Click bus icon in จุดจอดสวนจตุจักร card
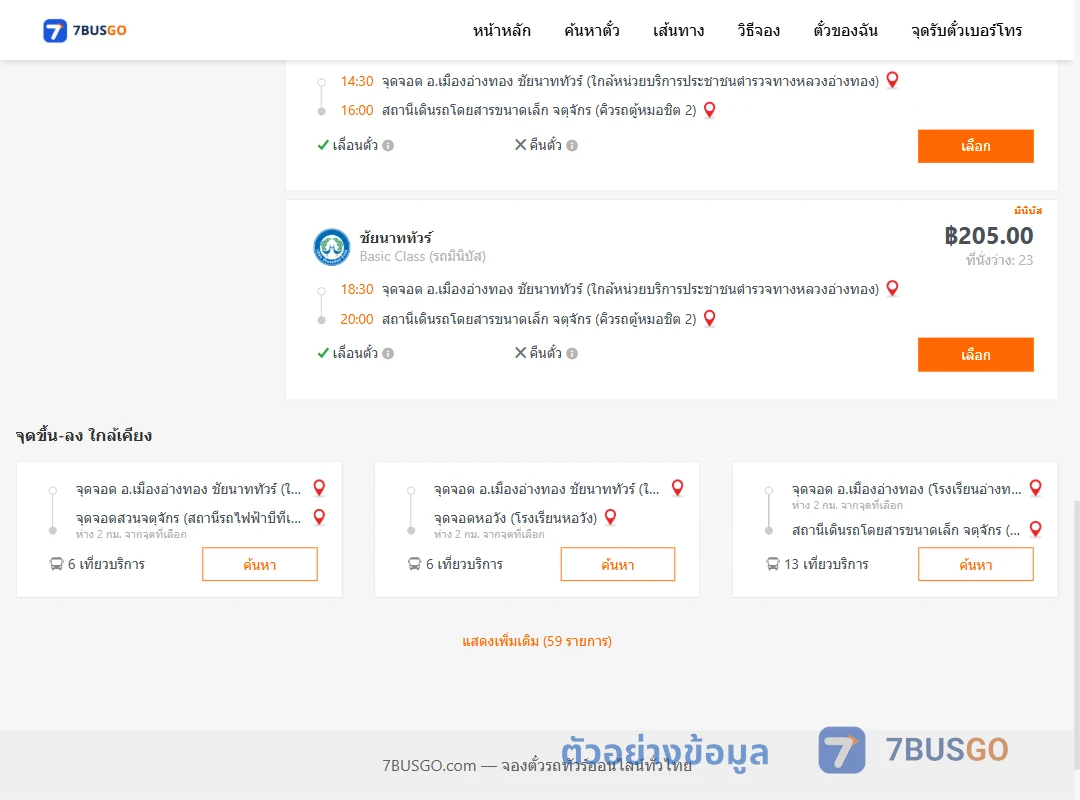 point(56,564)
